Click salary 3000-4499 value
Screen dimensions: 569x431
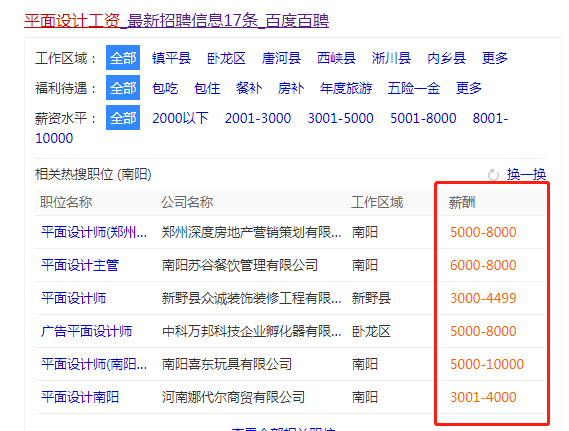coord(483,298)
